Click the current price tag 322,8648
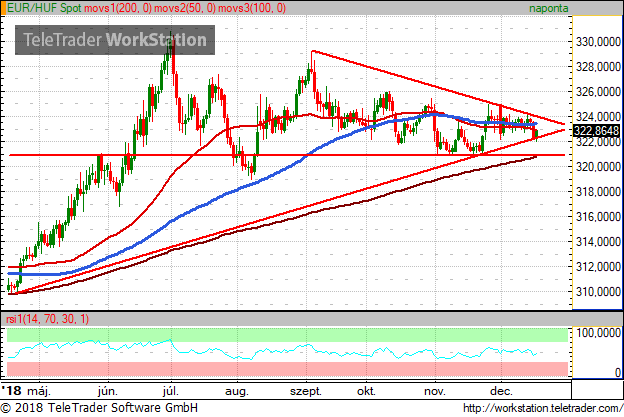 (597, 131)
